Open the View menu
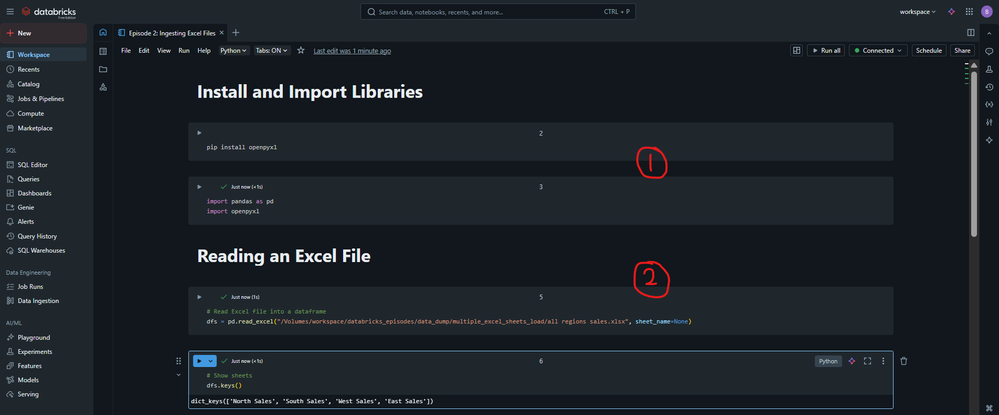The height and width of the screenshot is (415, 999). click(x=163, y=50)
